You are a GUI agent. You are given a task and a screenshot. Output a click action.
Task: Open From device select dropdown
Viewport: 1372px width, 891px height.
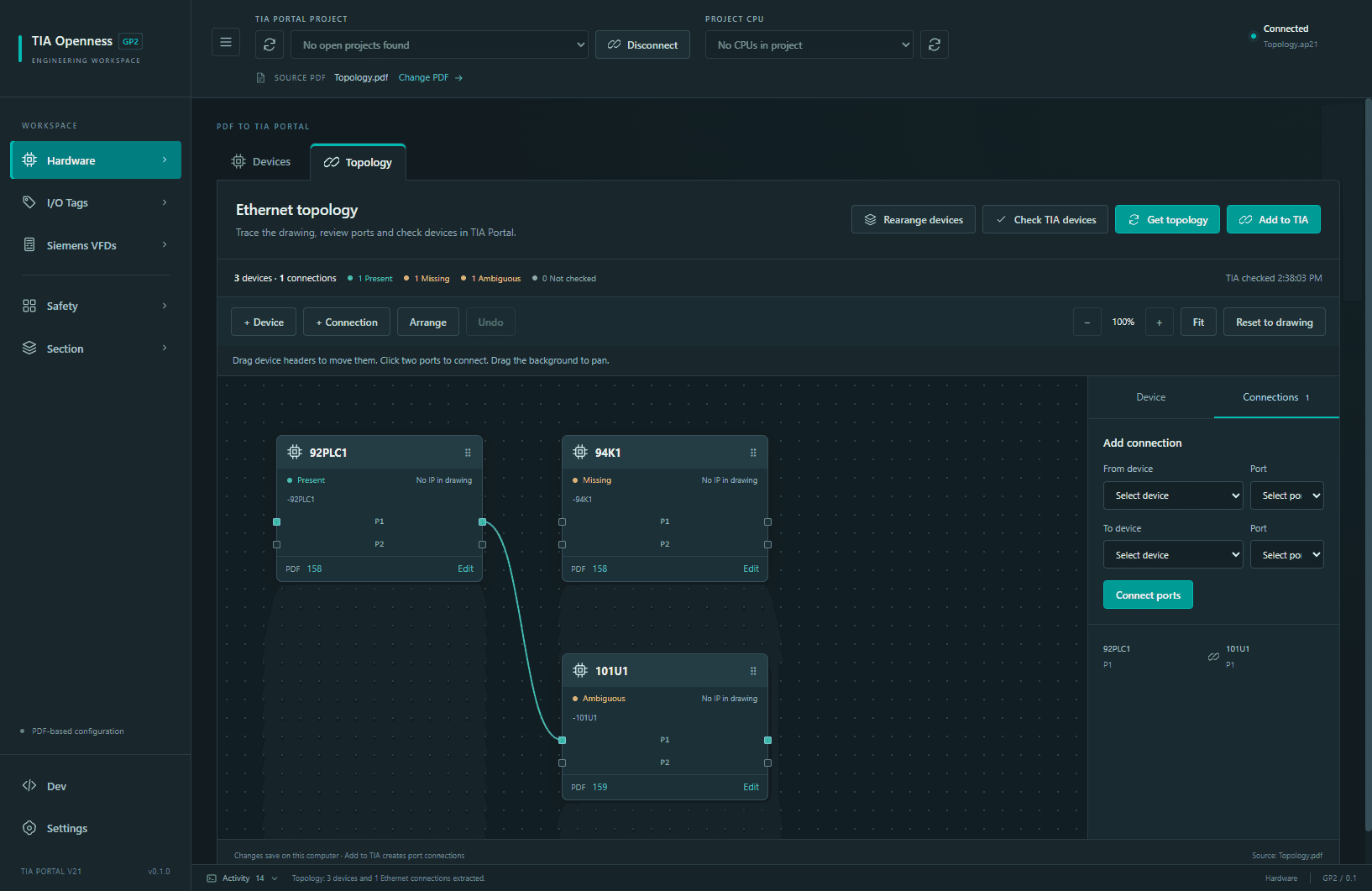tap(1173, 495)
